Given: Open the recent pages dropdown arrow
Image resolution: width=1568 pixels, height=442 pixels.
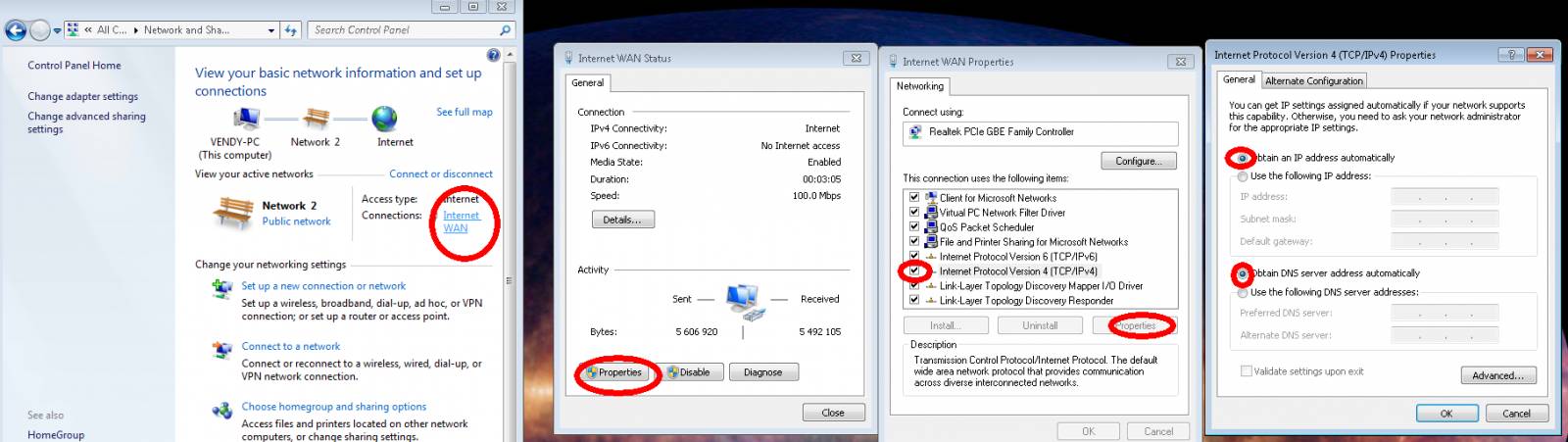Looking at the screenshot, I should 57,30.
